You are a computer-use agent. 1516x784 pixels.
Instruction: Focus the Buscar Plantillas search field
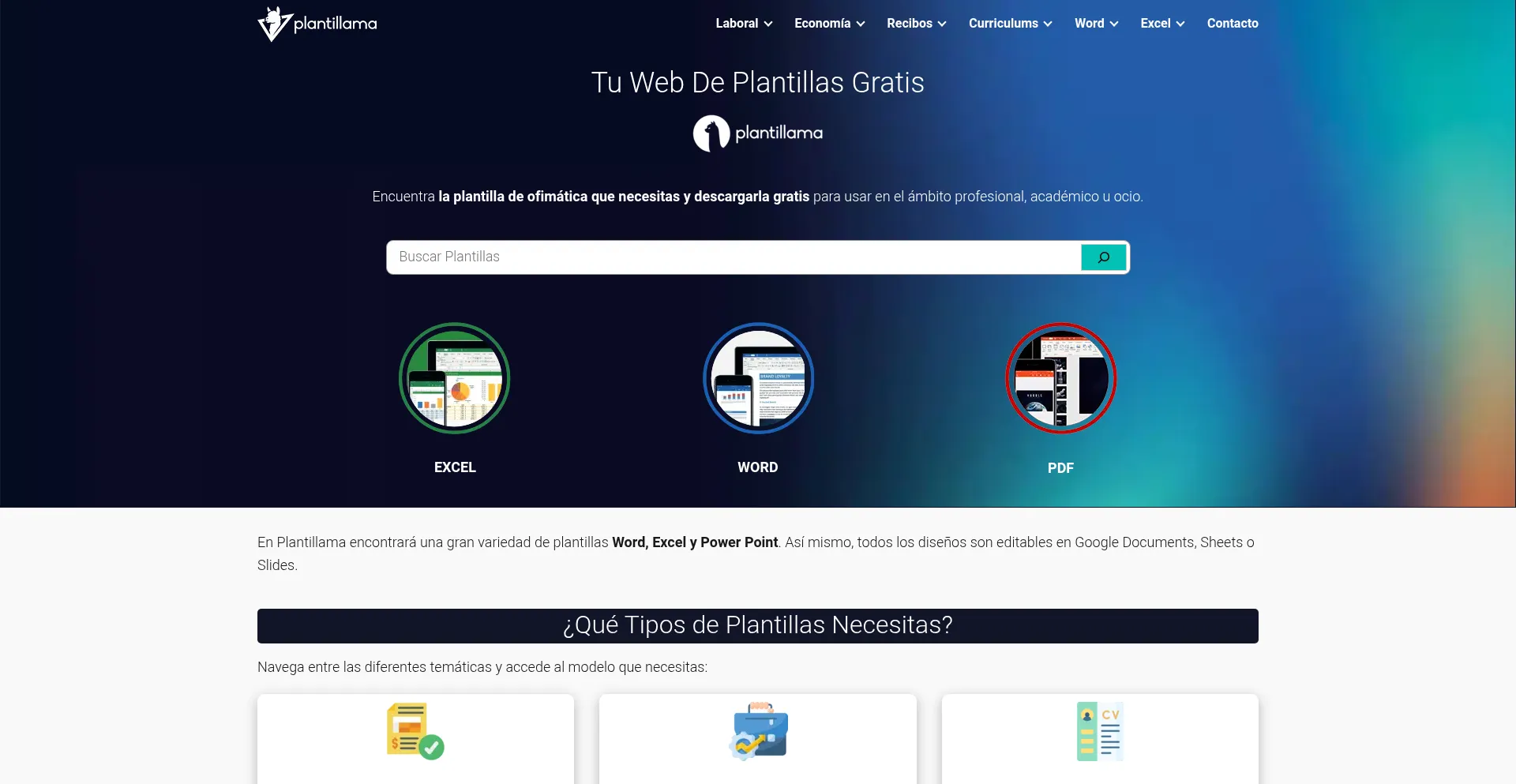click(734, 257)
